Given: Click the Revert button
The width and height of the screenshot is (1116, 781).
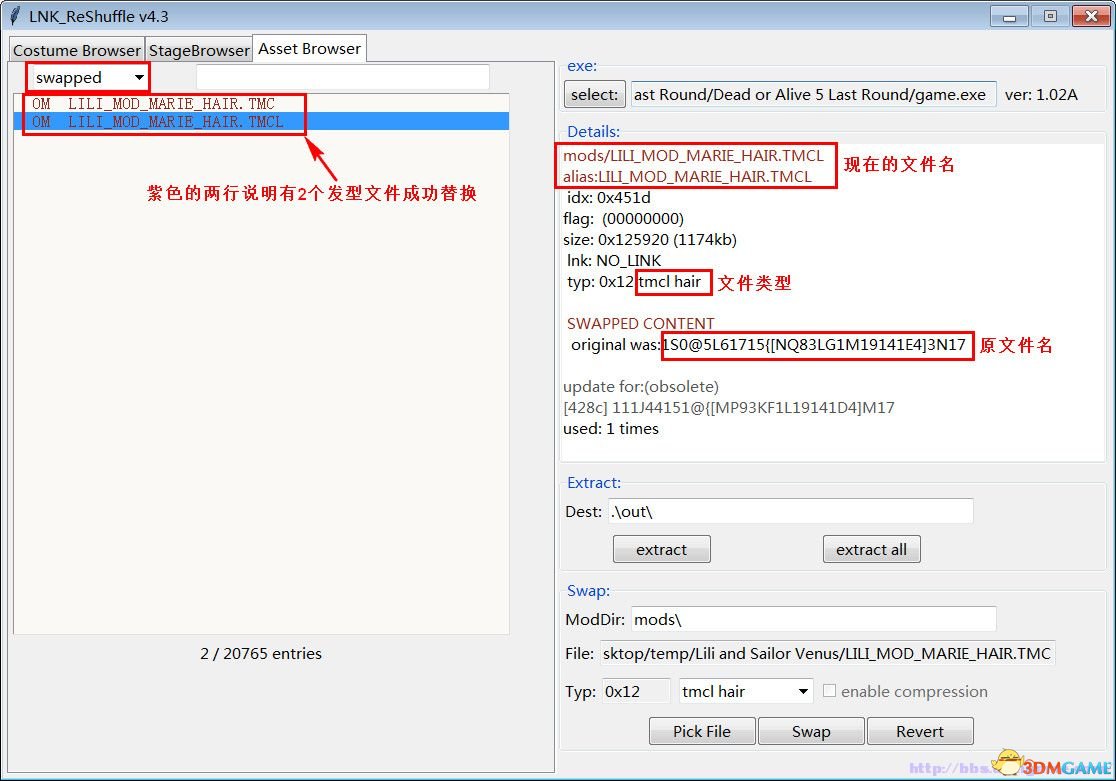Looking at the screenshot, I should 920,731.
